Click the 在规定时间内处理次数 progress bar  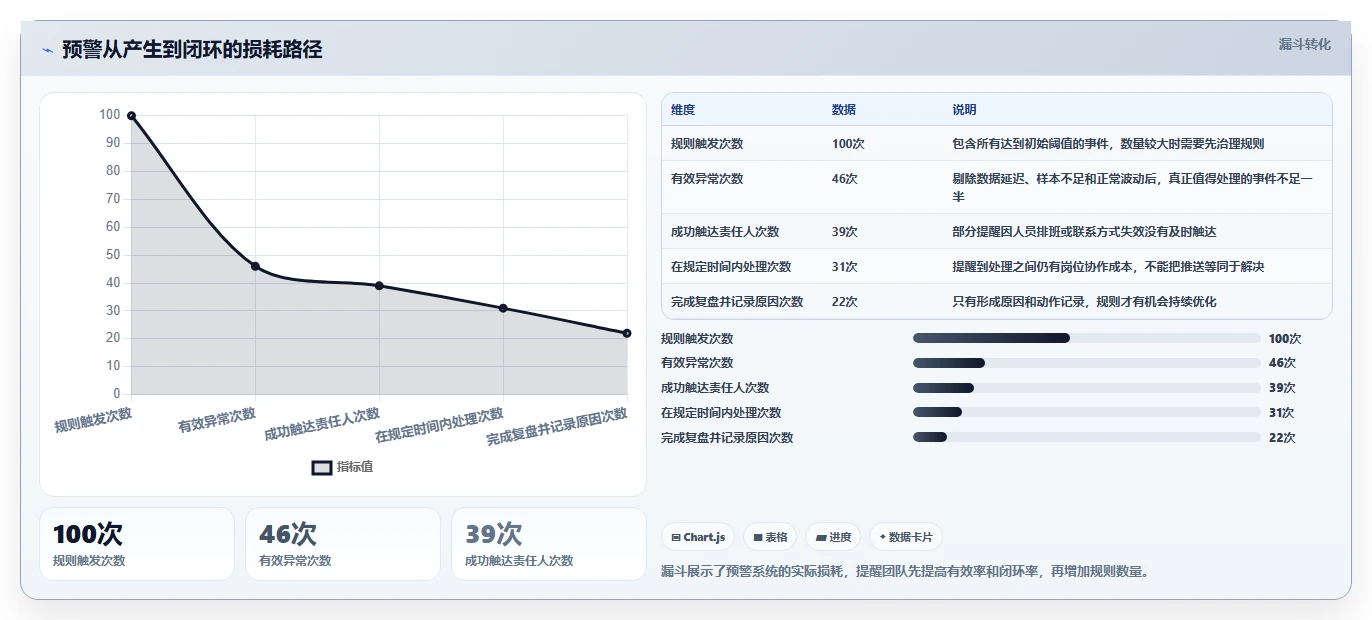pos(1087,413)
